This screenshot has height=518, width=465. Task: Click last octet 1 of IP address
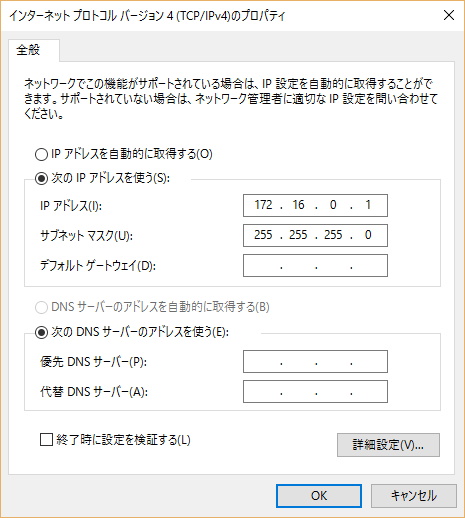tap(368, 205)
